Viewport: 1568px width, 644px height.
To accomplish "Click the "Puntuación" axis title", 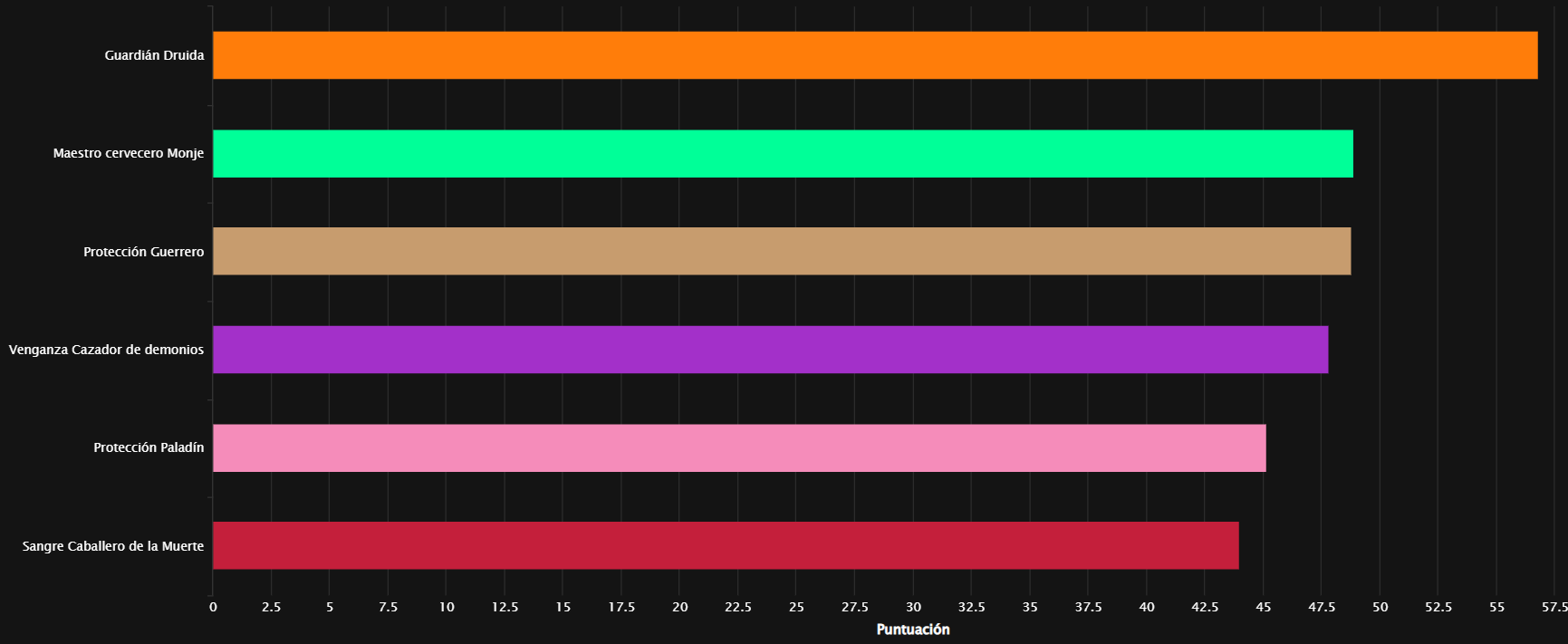I will (912, 630).
